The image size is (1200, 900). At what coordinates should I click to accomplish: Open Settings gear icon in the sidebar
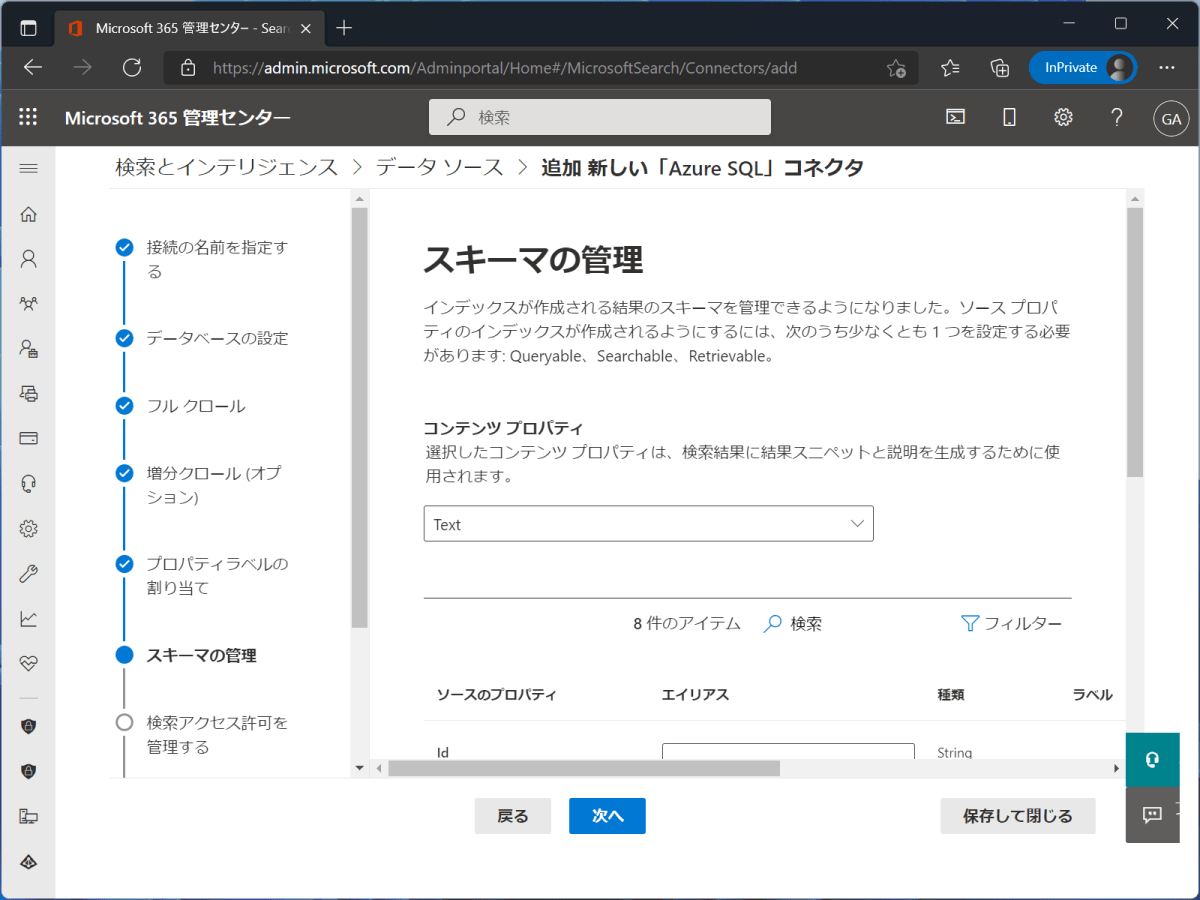point(28,528)
